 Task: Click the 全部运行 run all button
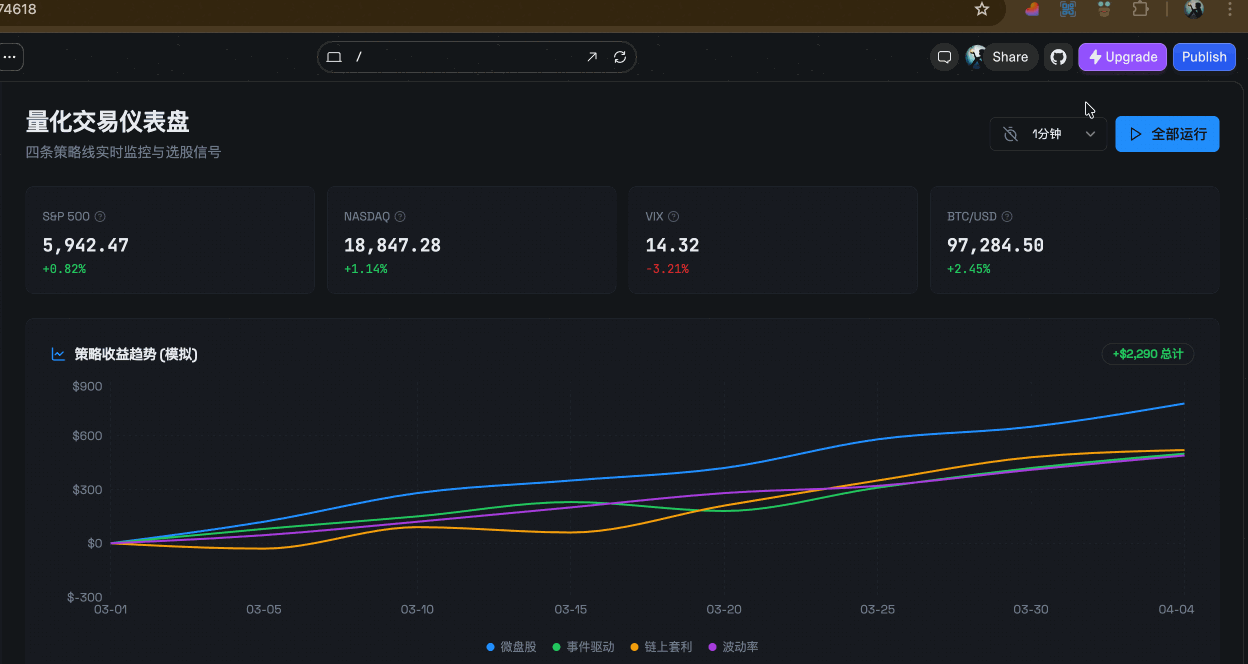[1167, 134]
